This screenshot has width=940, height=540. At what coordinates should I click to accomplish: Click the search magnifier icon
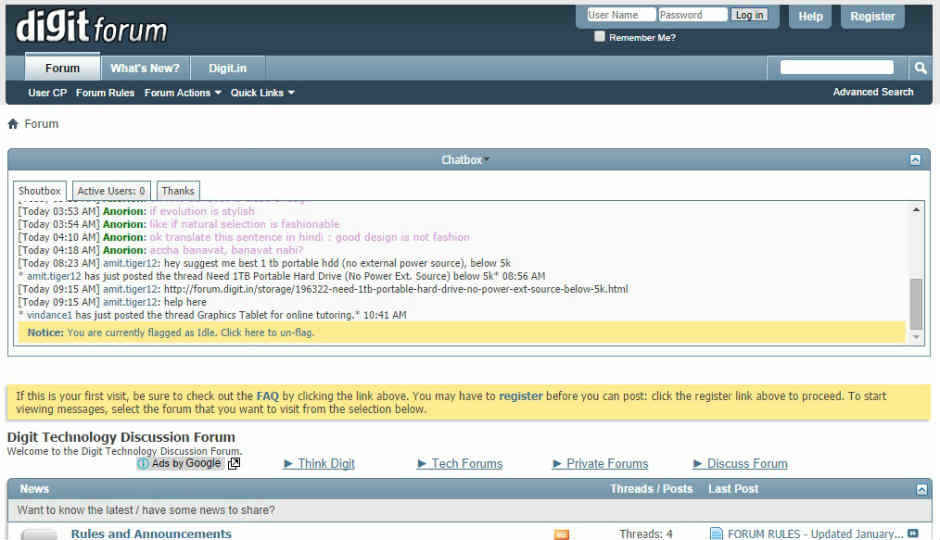920,68
